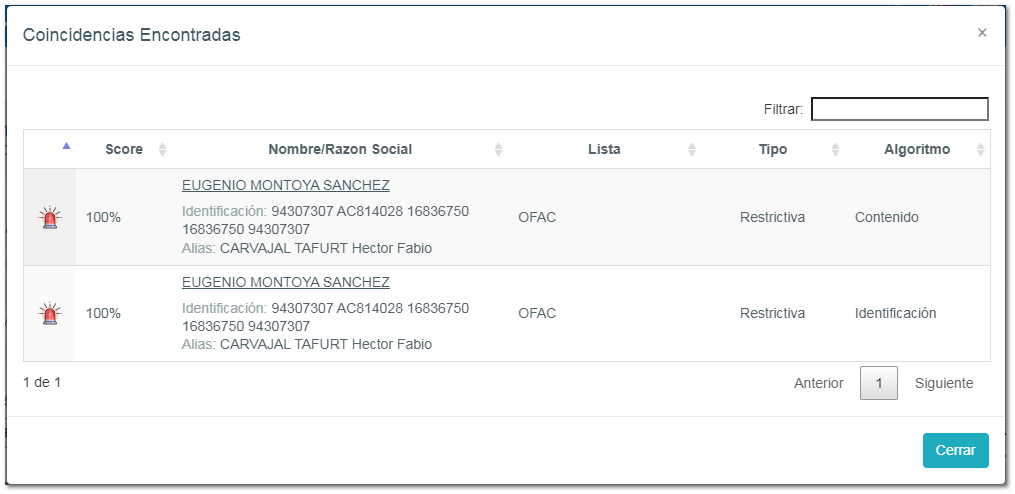Click the Contenido algorithm cell
The height and width of the screenshot is (494, 1015).
886,217
